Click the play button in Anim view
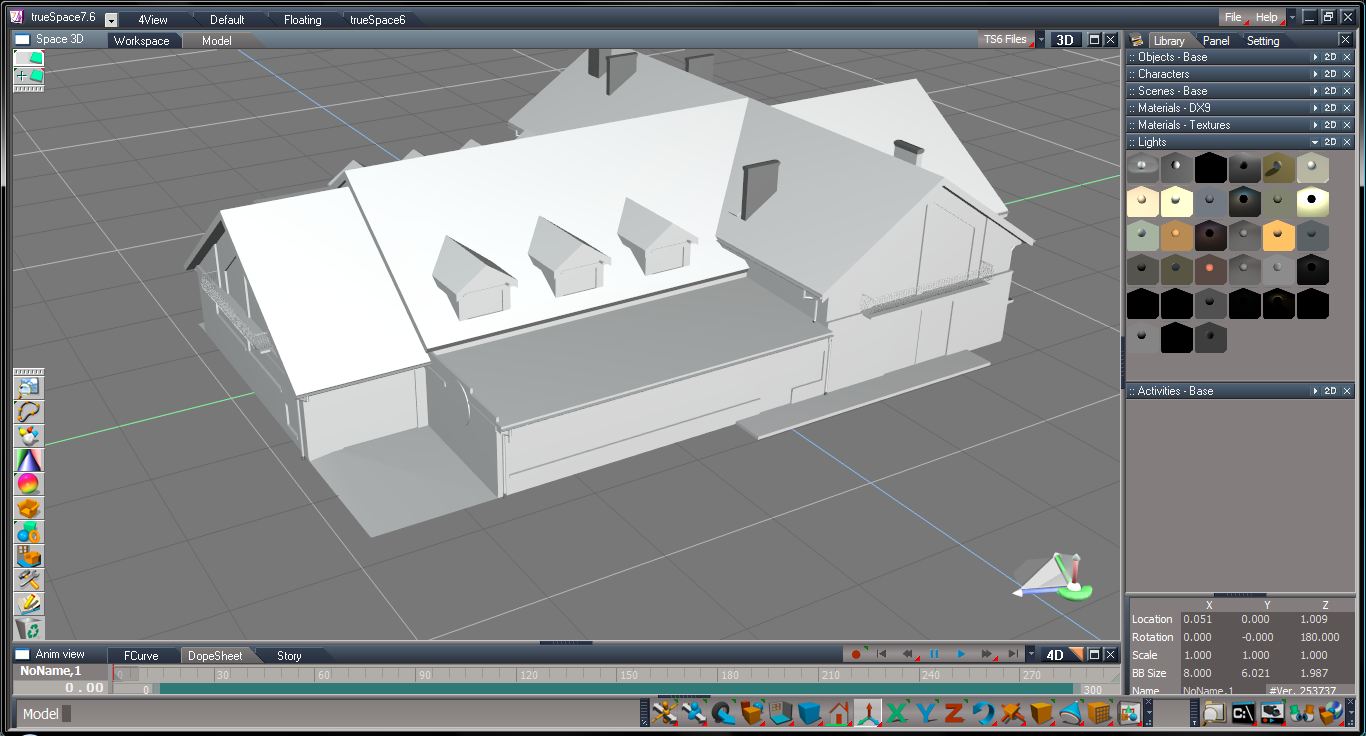Image resolution: width=1366 pixels, height=736 pixels. (x=961, y=654)
